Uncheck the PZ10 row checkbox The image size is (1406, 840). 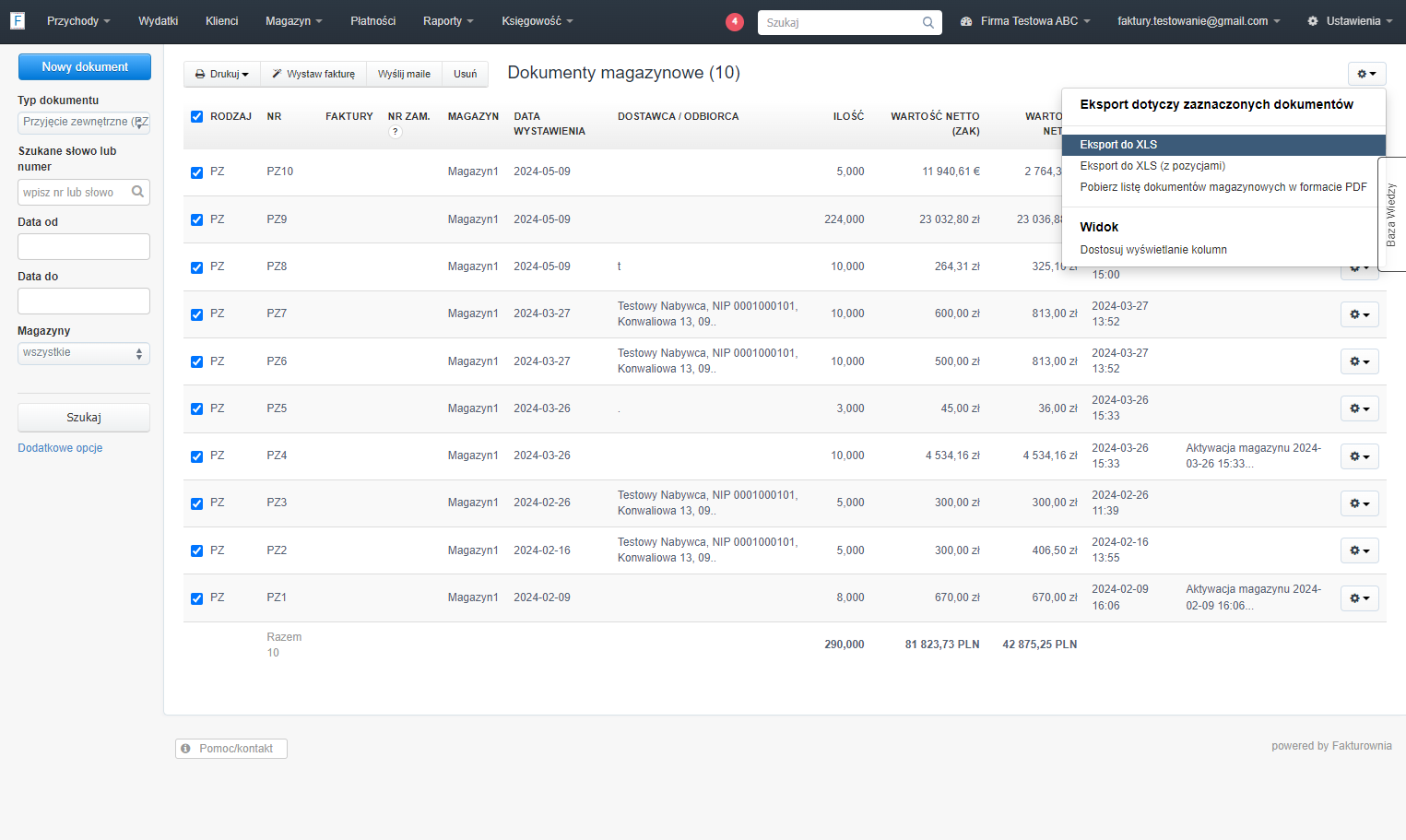click(196, 172)
